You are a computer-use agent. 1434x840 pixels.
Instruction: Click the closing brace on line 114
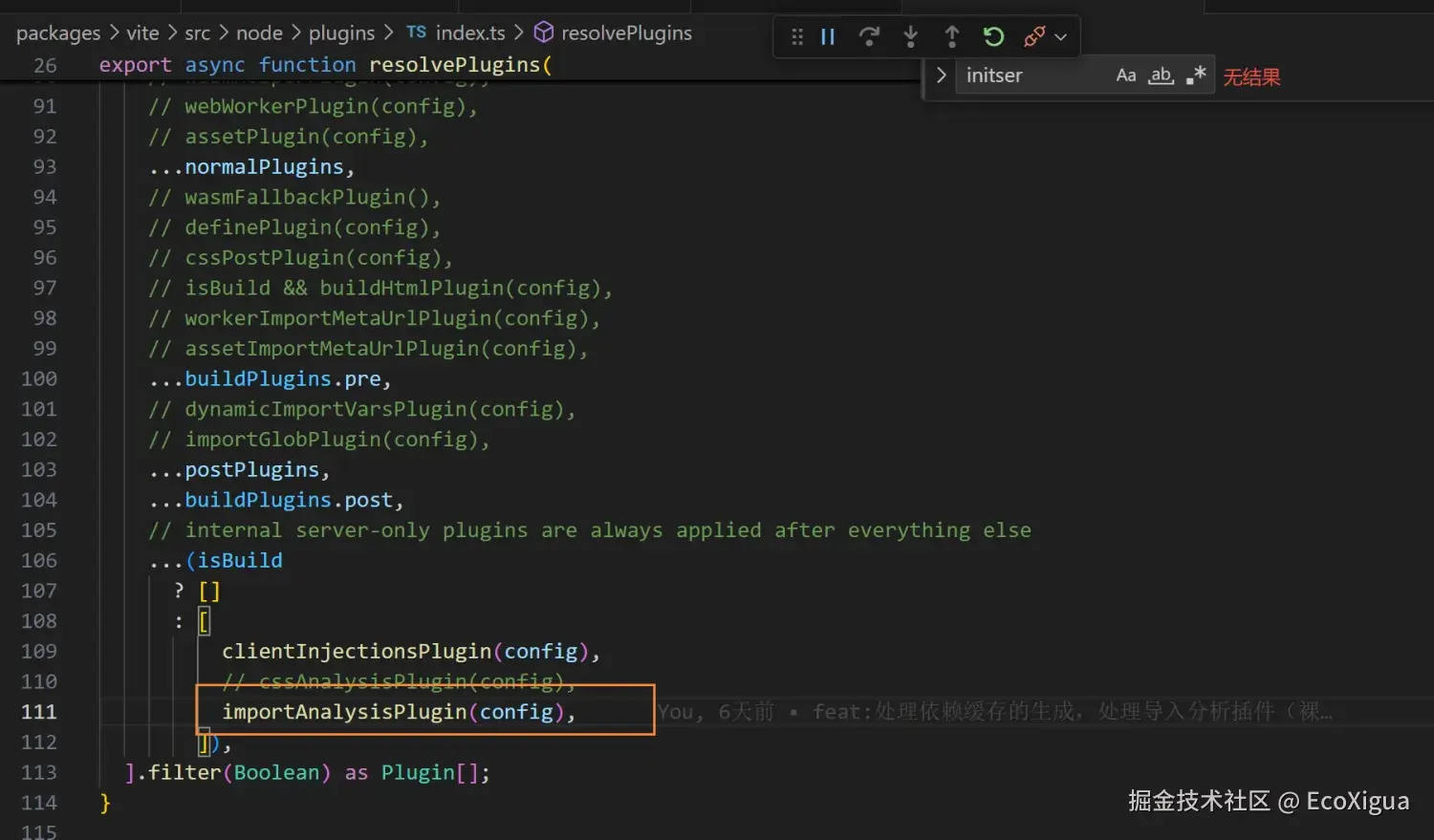[105, 804]
